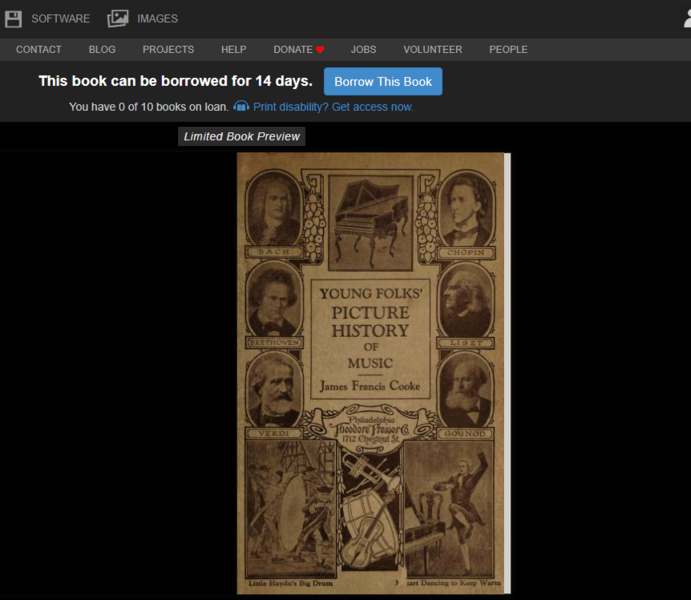Click the Borrow This Book button
Screen dimensions: 691x600
pyautogui.click(x=383, y=81)
